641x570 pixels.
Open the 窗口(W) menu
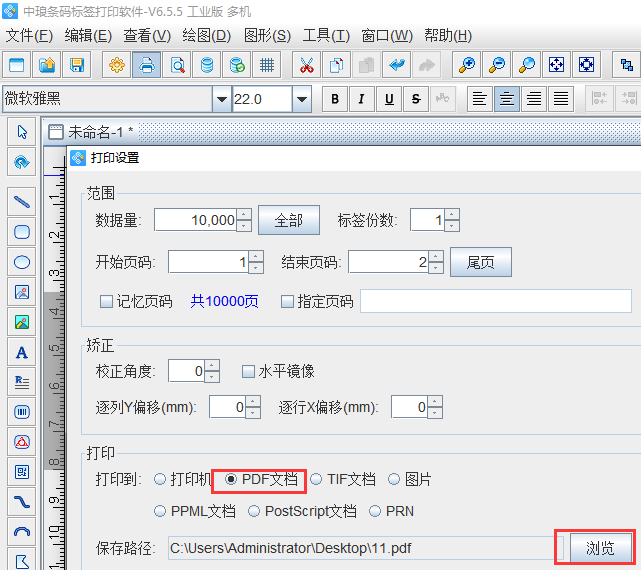pyautogui.click(x=387, y=36)
